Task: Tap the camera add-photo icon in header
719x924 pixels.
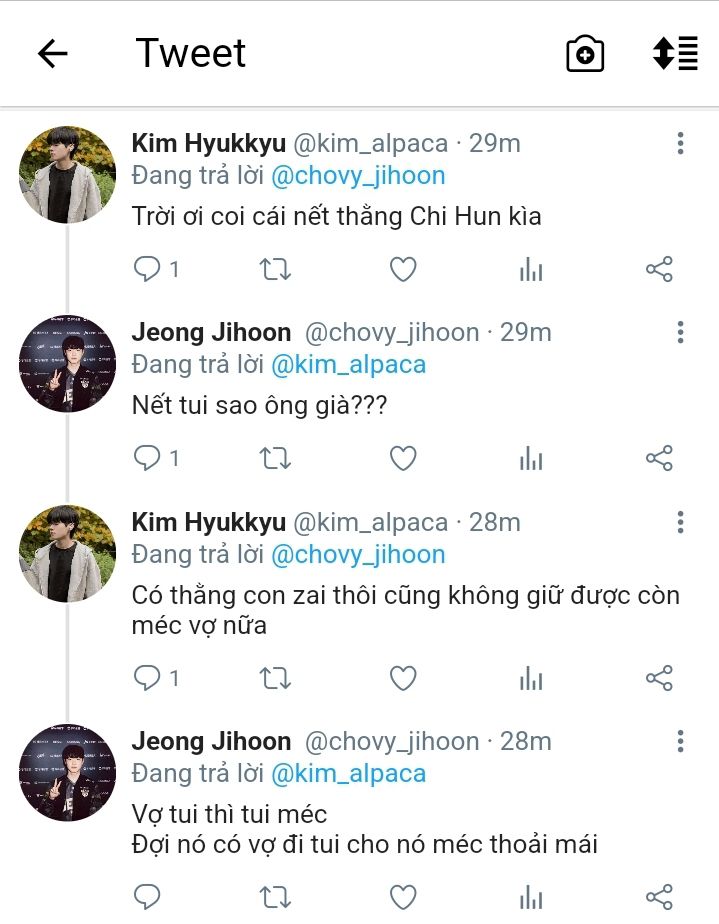Action: (585, 54)
